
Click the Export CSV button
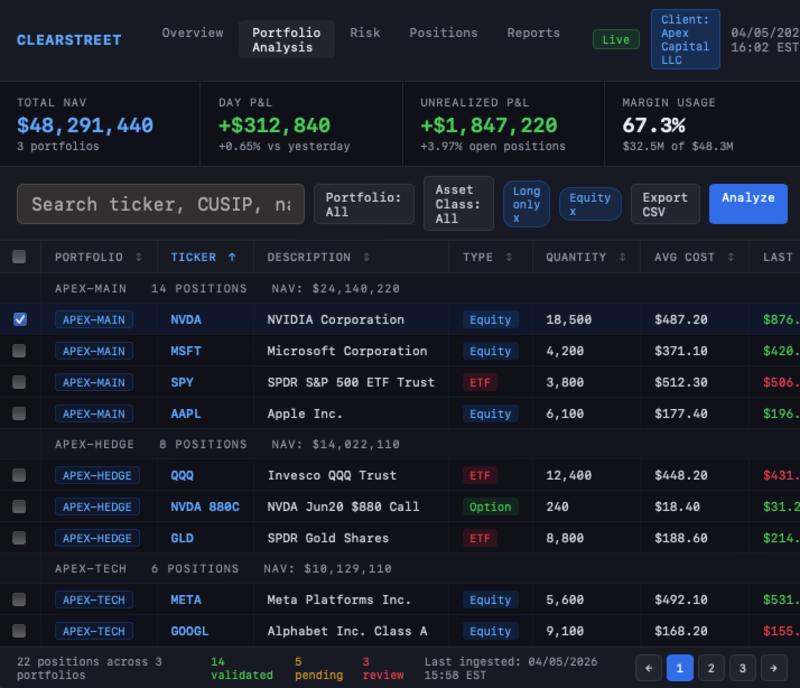[x=665, y=204]
